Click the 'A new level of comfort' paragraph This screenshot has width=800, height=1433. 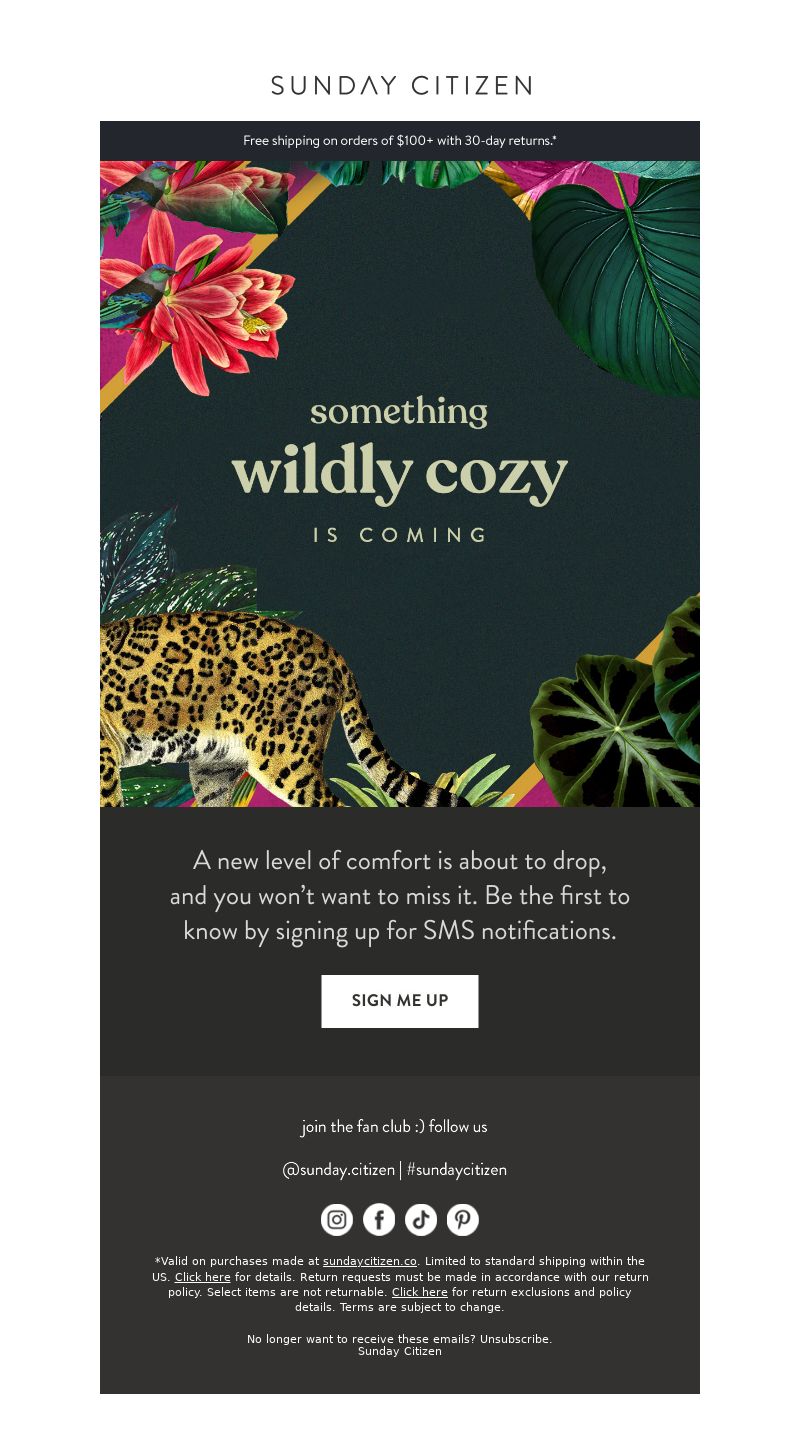click(x=400, y=896)
